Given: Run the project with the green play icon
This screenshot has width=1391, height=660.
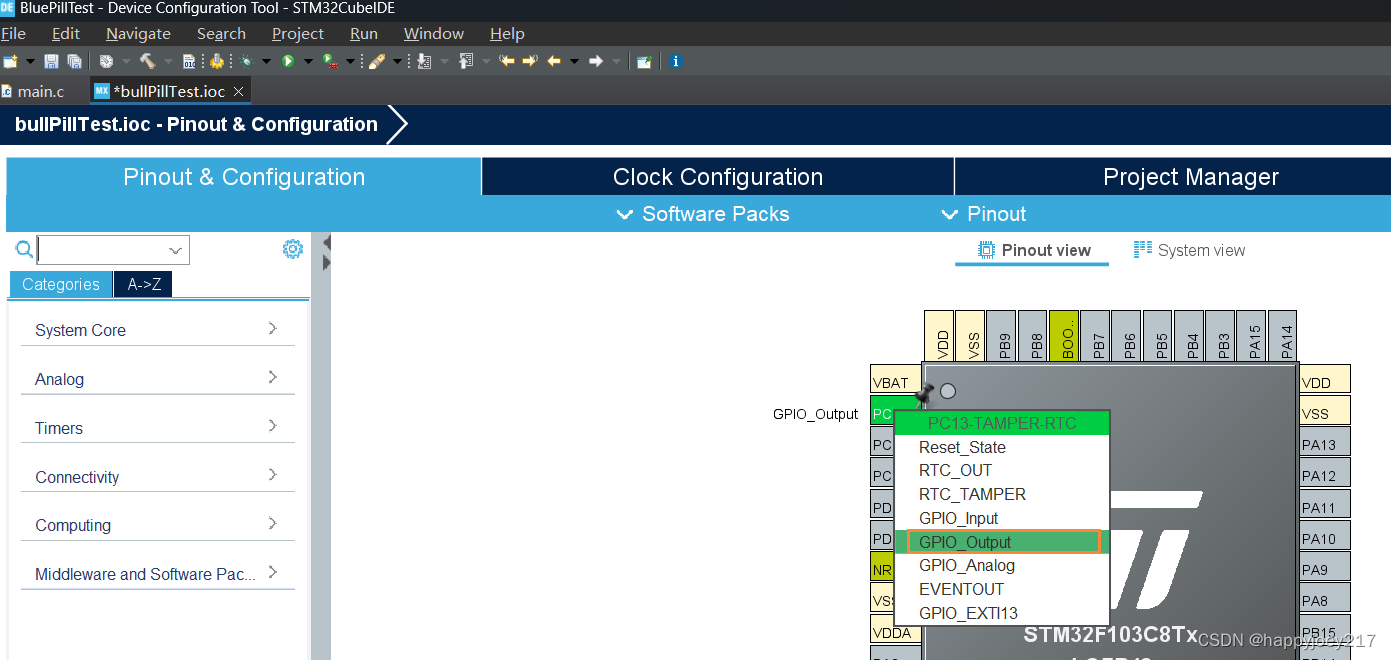Looking at the screenshot, I should pos(288,61).
